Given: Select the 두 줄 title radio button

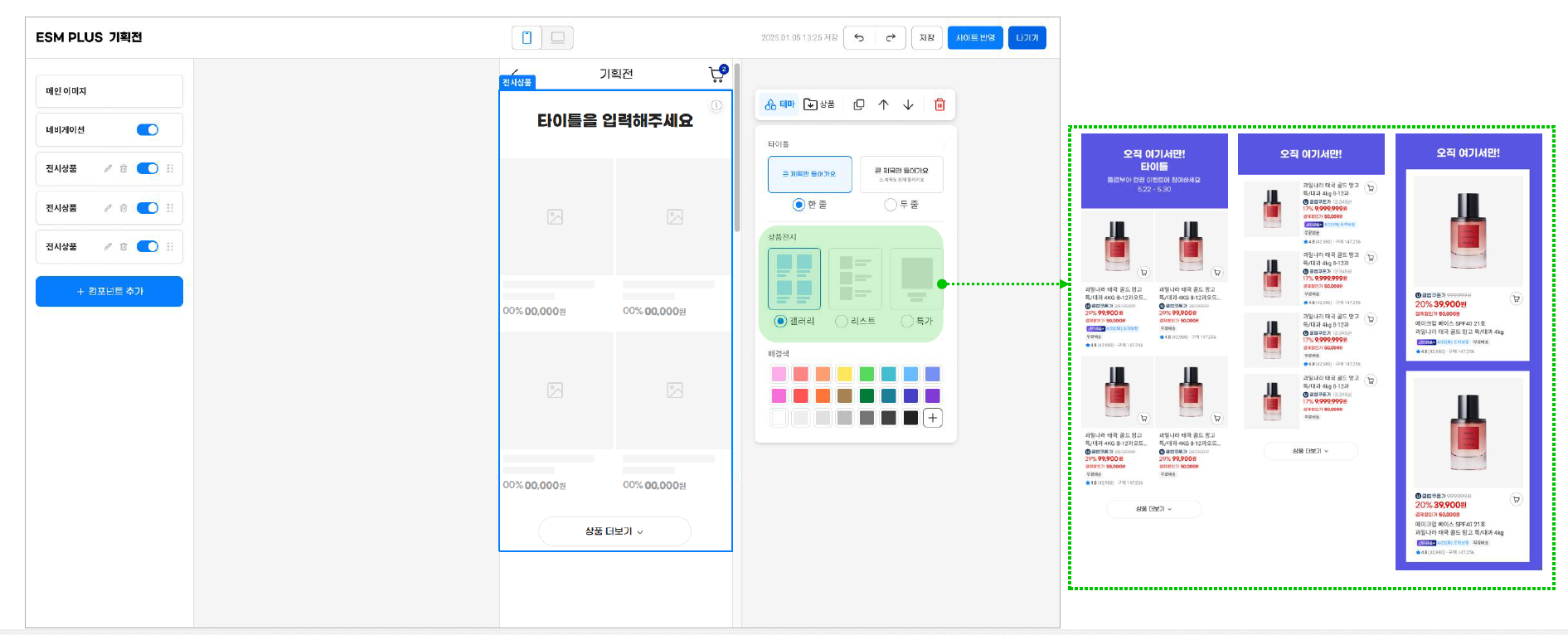Looking at the screenshot, I should [x=891, y=204].
